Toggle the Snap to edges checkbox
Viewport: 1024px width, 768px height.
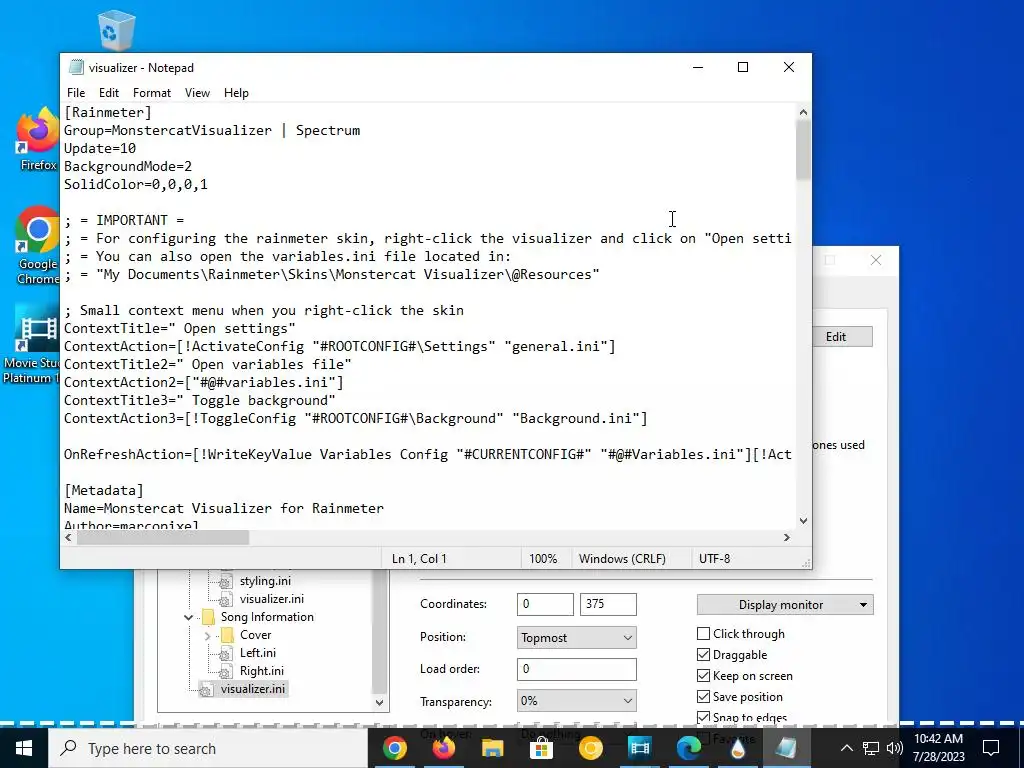(703, 717)
